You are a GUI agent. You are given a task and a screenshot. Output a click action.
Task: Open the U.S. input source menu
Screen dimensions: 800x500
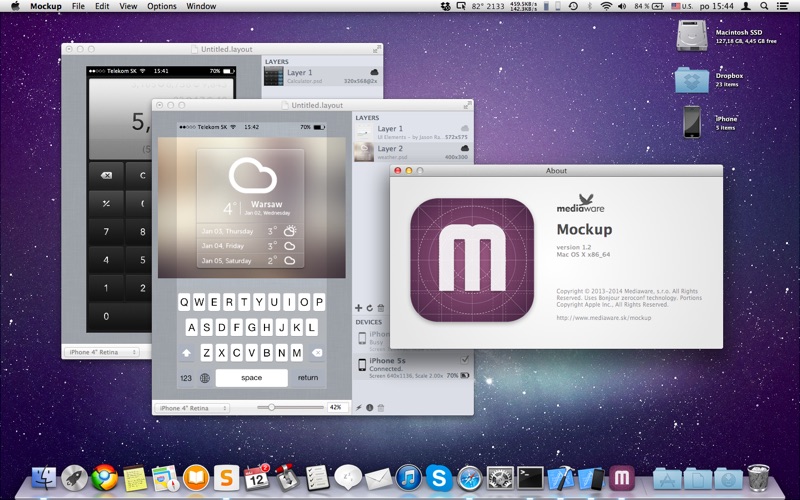click(682, 6)
